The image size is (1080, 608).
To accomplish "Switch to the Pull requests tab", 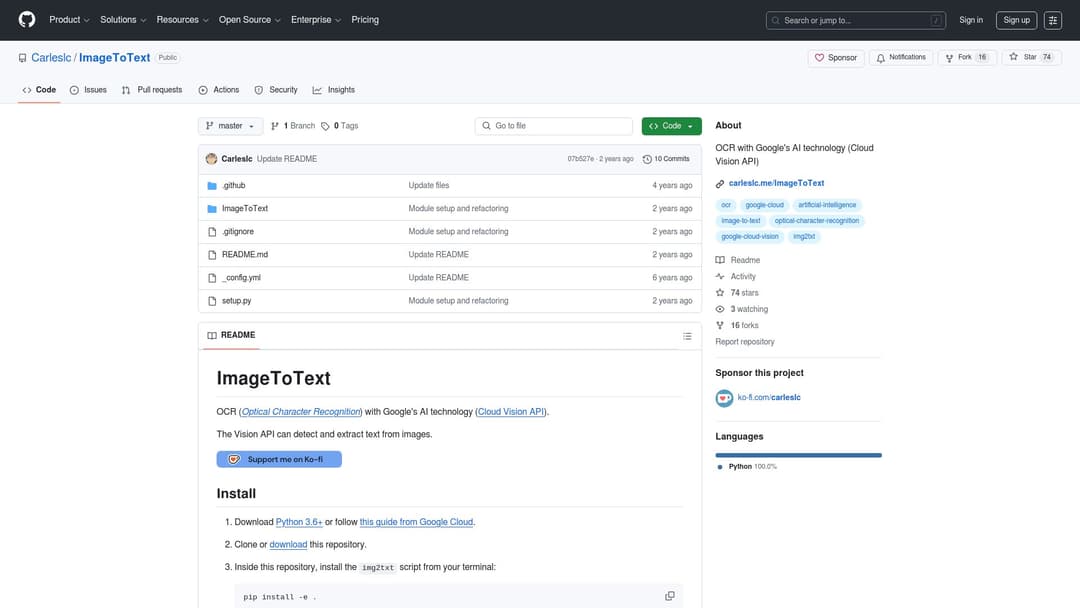I will coord(152,90).
